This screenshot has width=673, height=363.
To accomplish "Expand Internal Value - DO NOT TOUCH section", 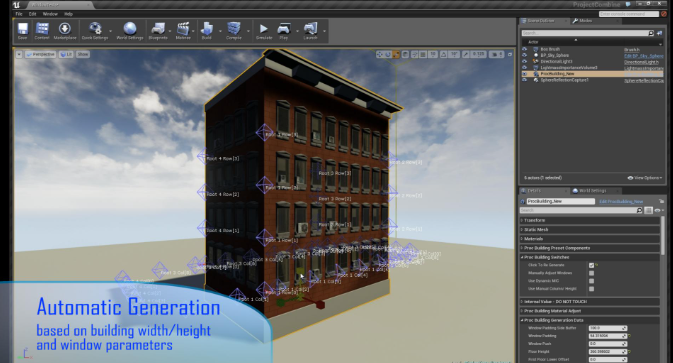I will coord(522,302).
